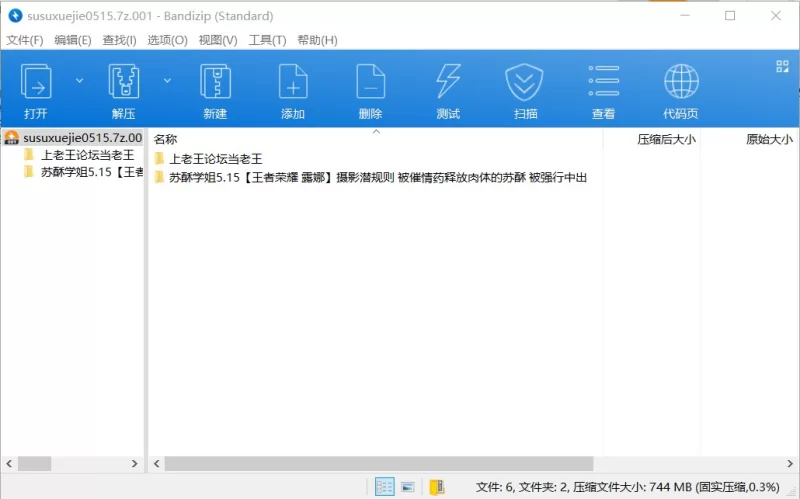Open the 选项(O) menu
This screenshot has width=800, height=499.
coord(167,40)
